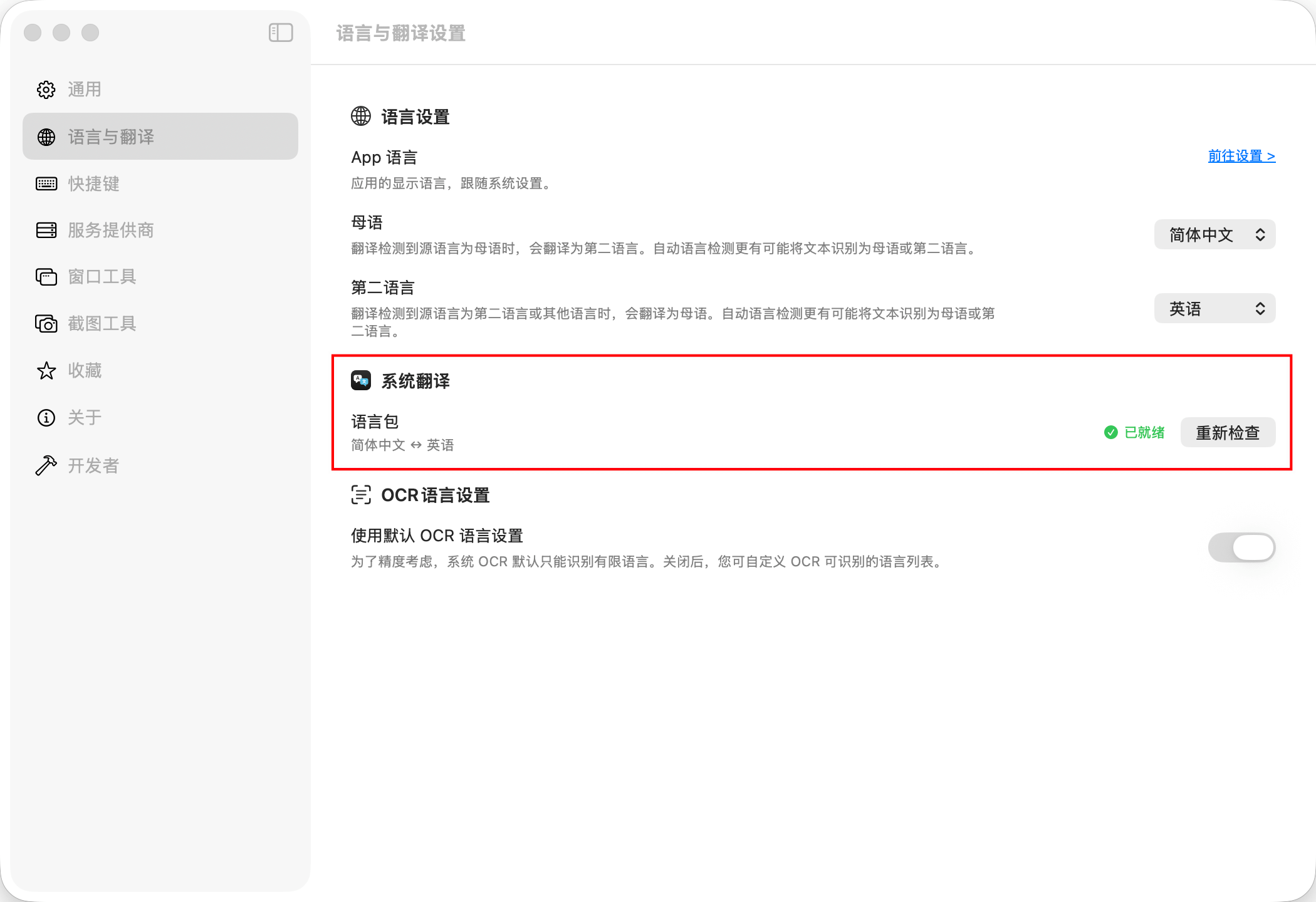Click the globe icon beside 语言设置 heading
Viewport: 1316px width, 902px height.
point(361,117)
